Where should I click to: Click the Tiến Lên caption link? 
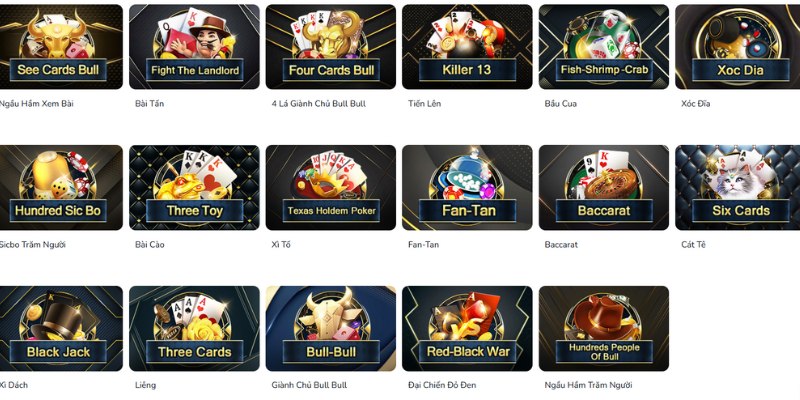pos(424,104)
